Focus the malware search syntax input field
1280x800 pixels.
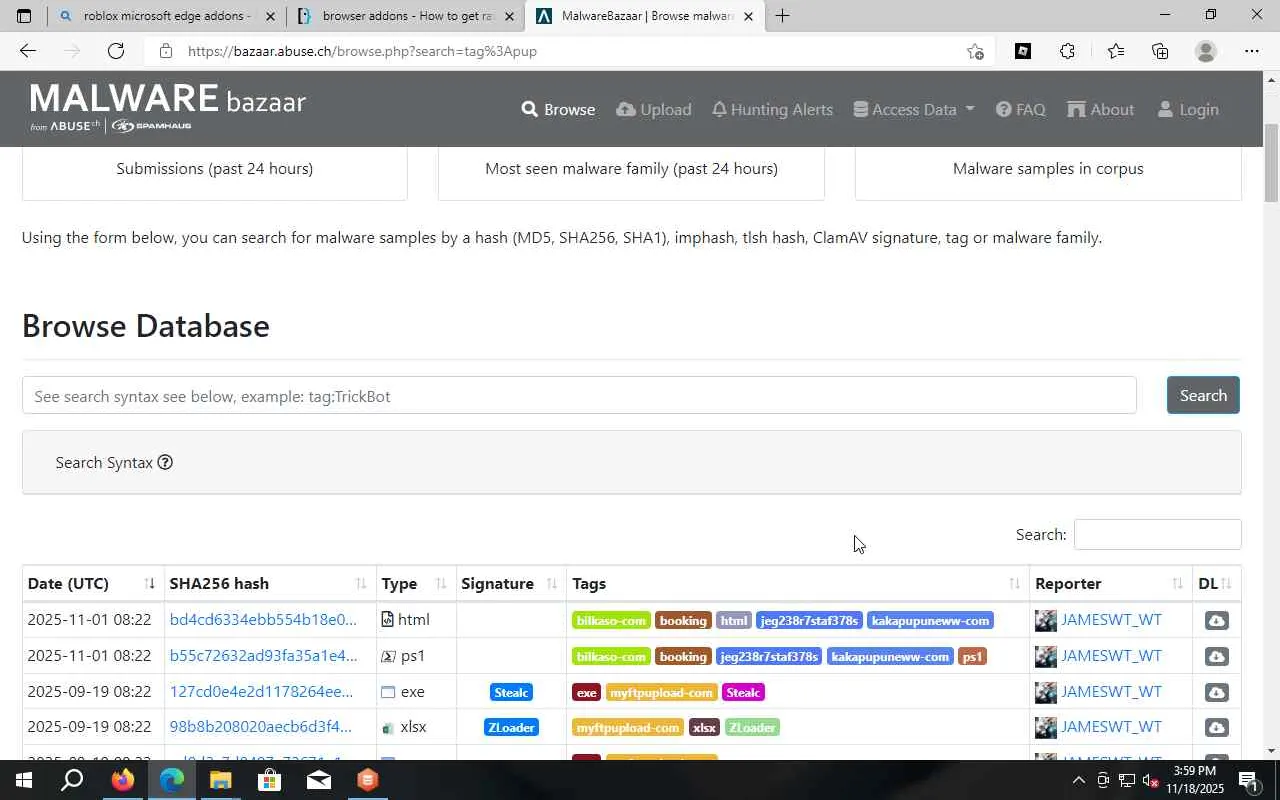(579, 396)
